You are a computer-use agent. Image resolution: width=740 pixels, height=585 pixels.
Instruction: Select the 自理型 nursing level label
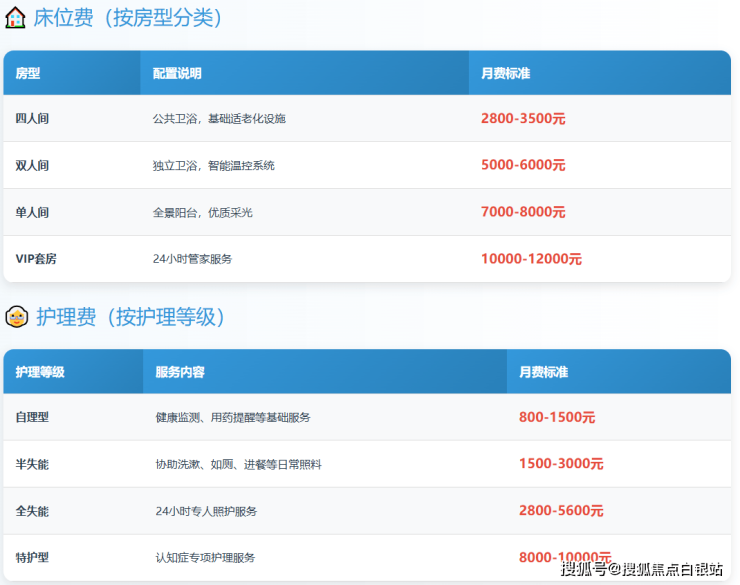tap(32, 417)
